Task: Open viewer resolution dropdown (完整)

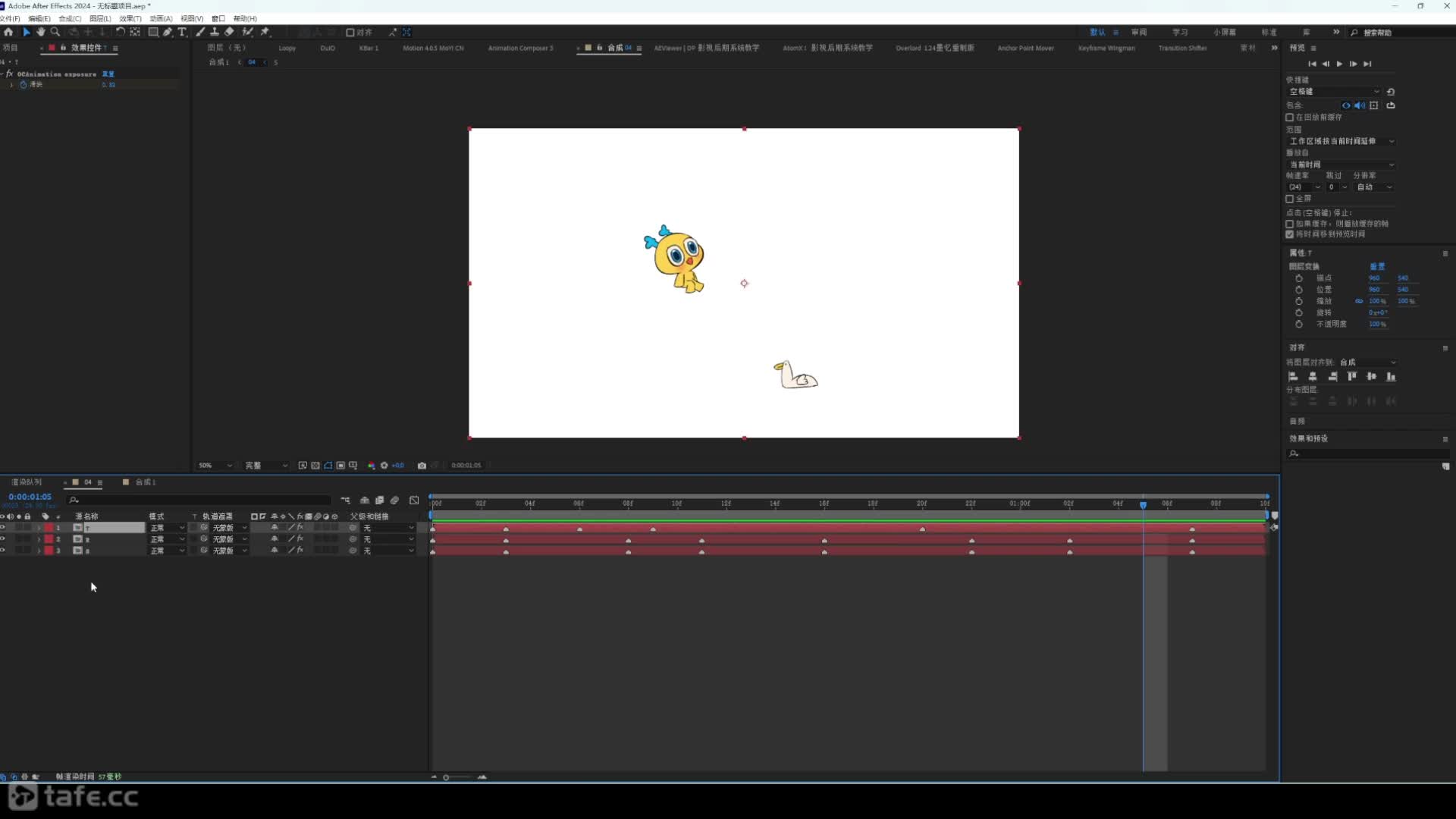Action: click(266, 466)
